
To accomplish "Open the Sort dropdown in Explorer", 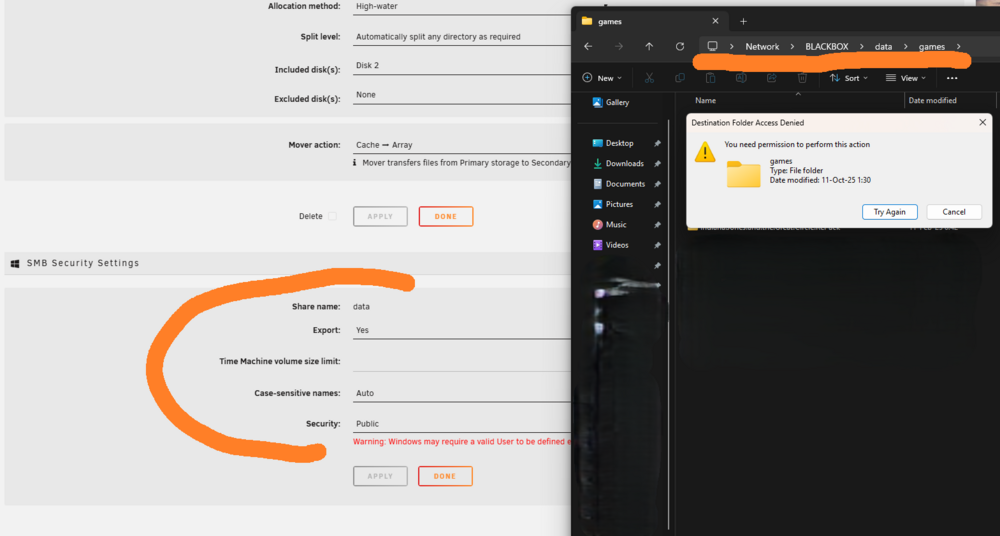I will point(849,78).
